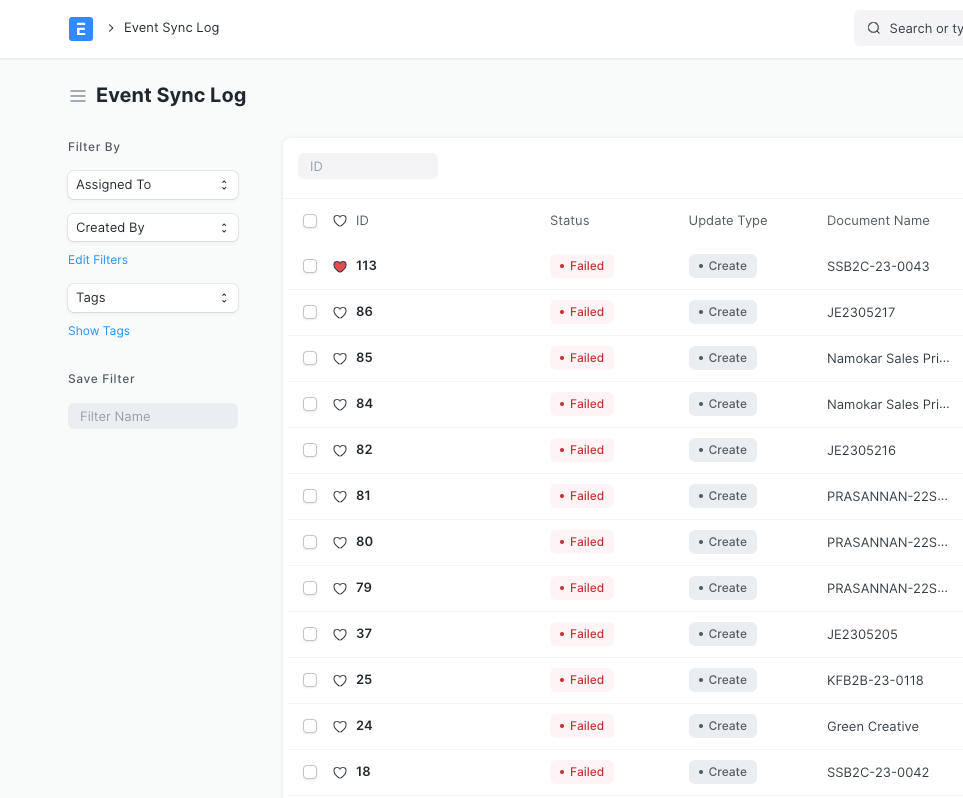
Task: Open the Assigned To dropdown
Action: point(152,185)
